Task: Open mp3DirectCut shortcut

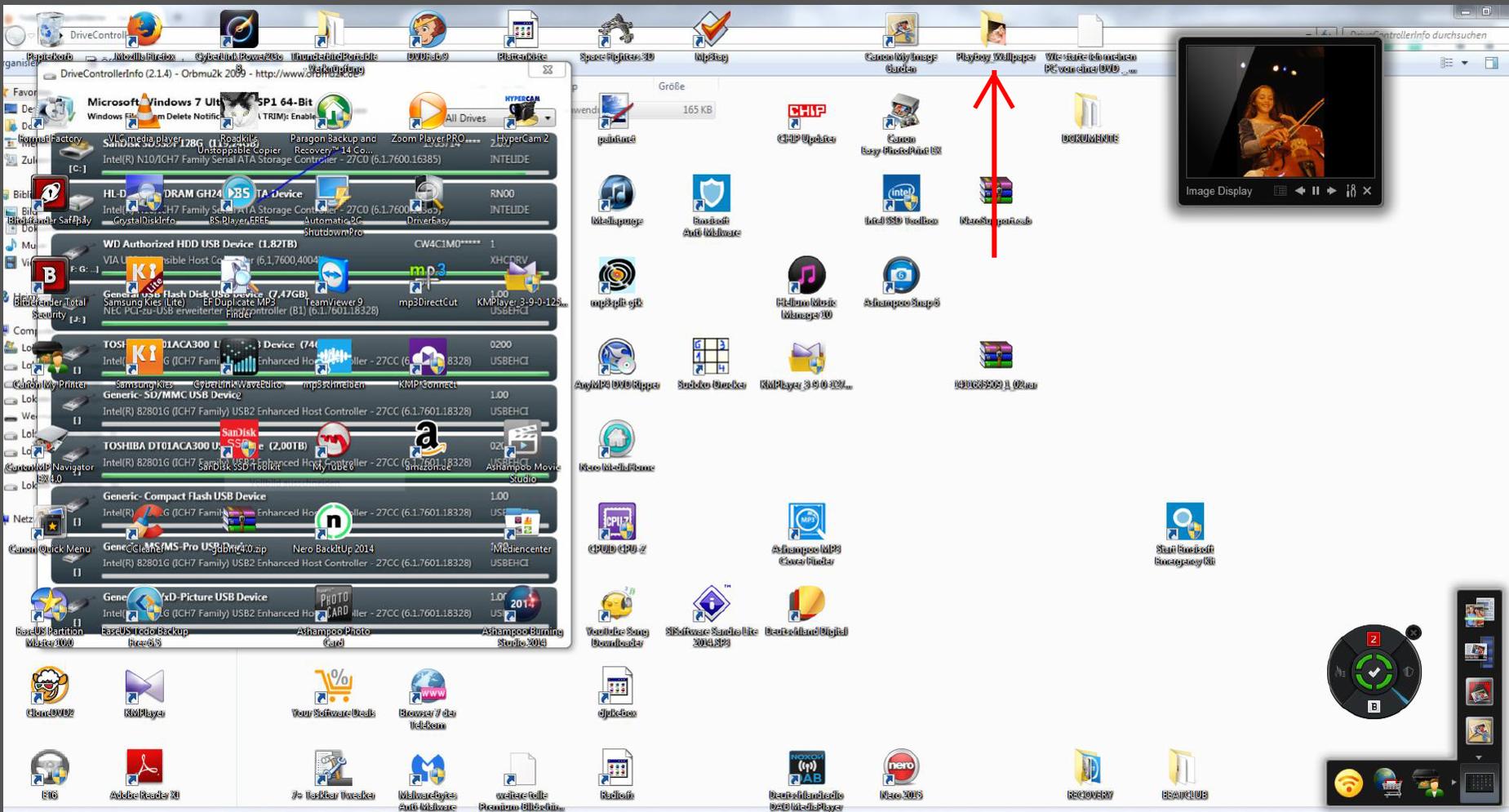Action: pyautogui.click(x=428, y=282)
